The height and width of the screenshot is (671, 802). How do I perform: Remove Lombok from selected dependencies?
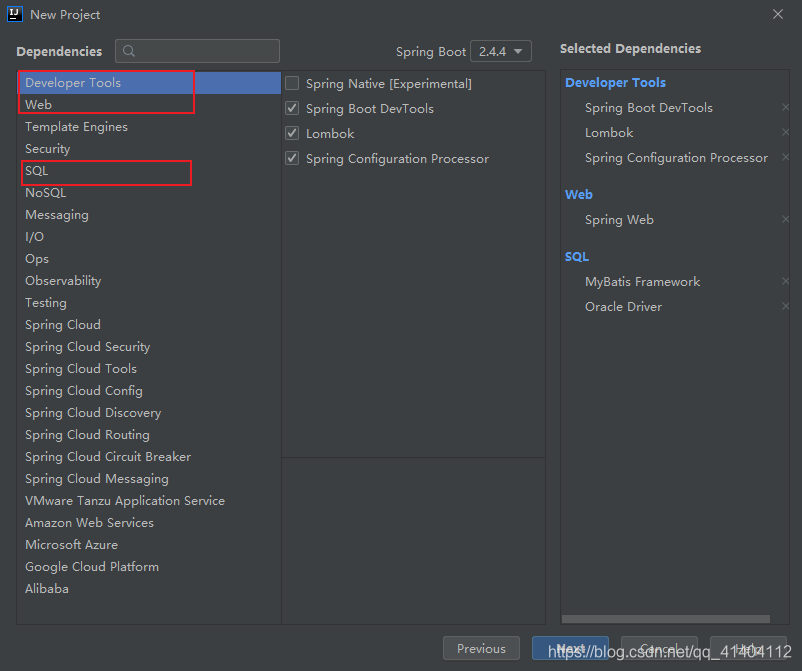(x=785, y=132)
